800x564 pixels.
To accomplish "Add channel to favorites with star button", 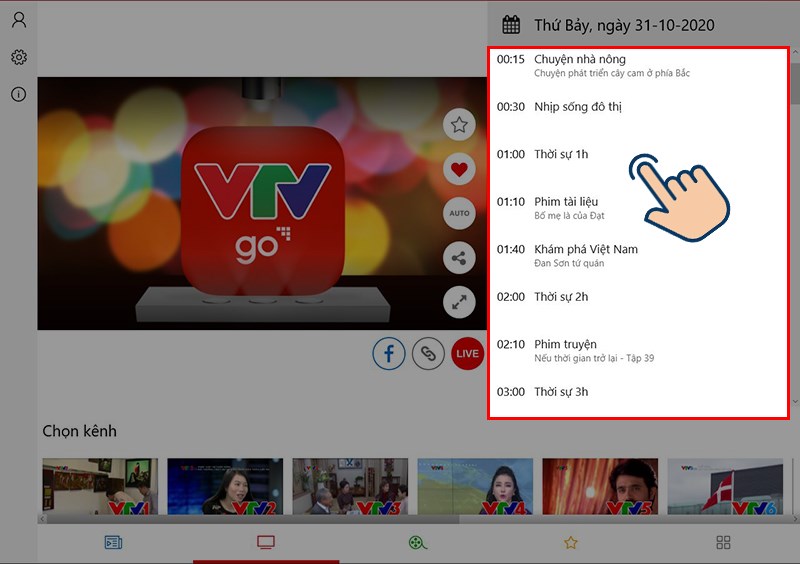I will [459, 125].
